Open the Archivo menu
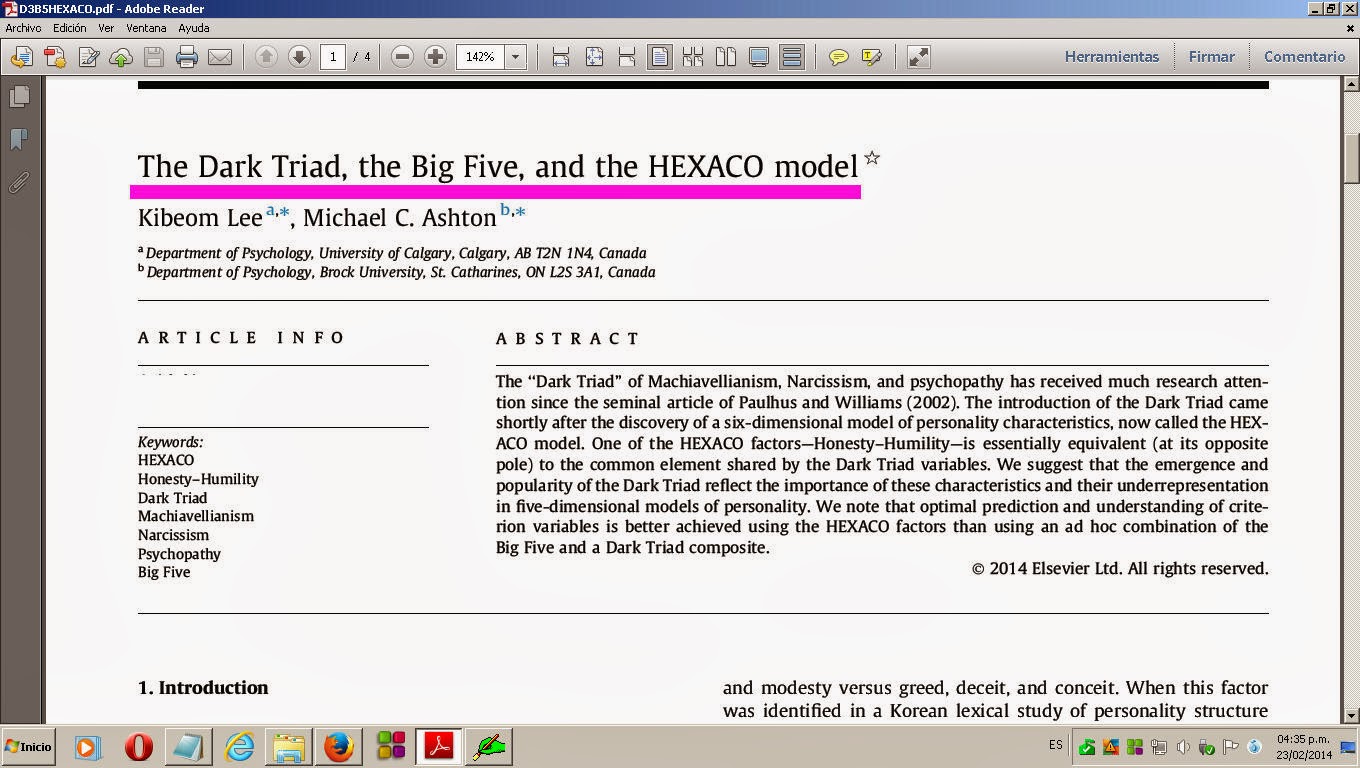 pos(24,28)
